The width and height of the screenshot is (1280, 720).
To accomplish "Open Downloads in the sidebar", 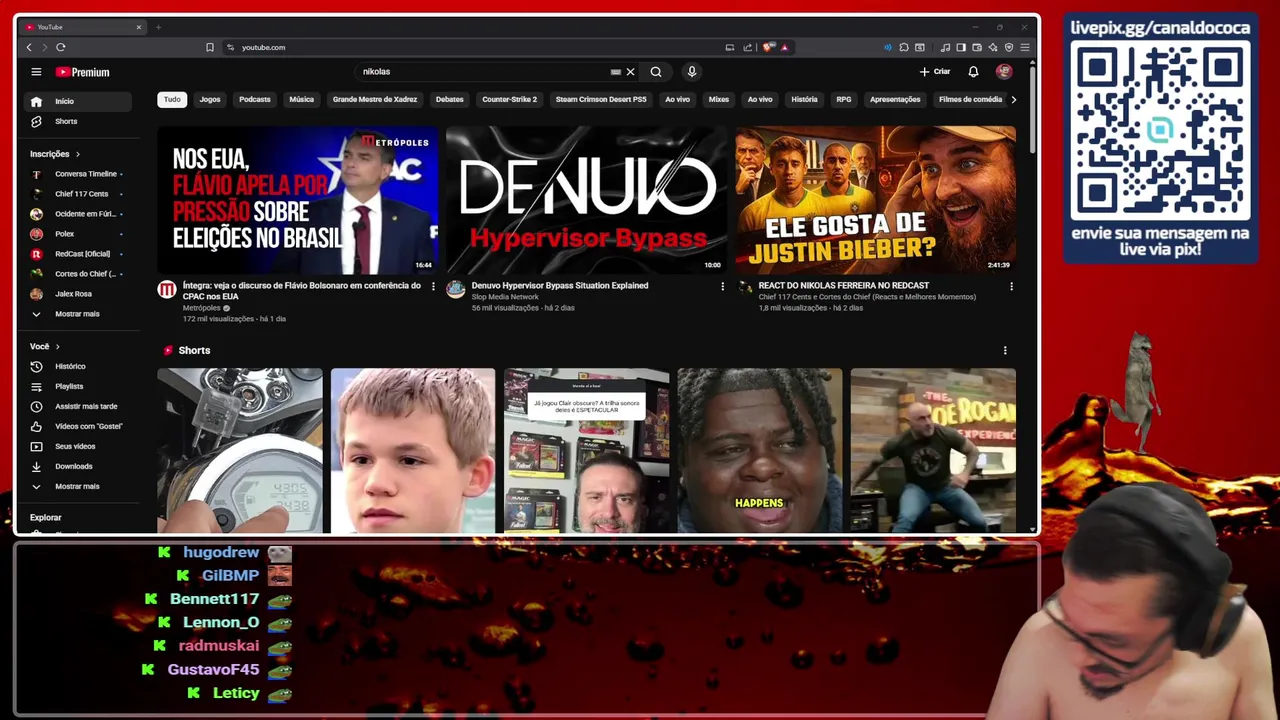I will point(78,466).
